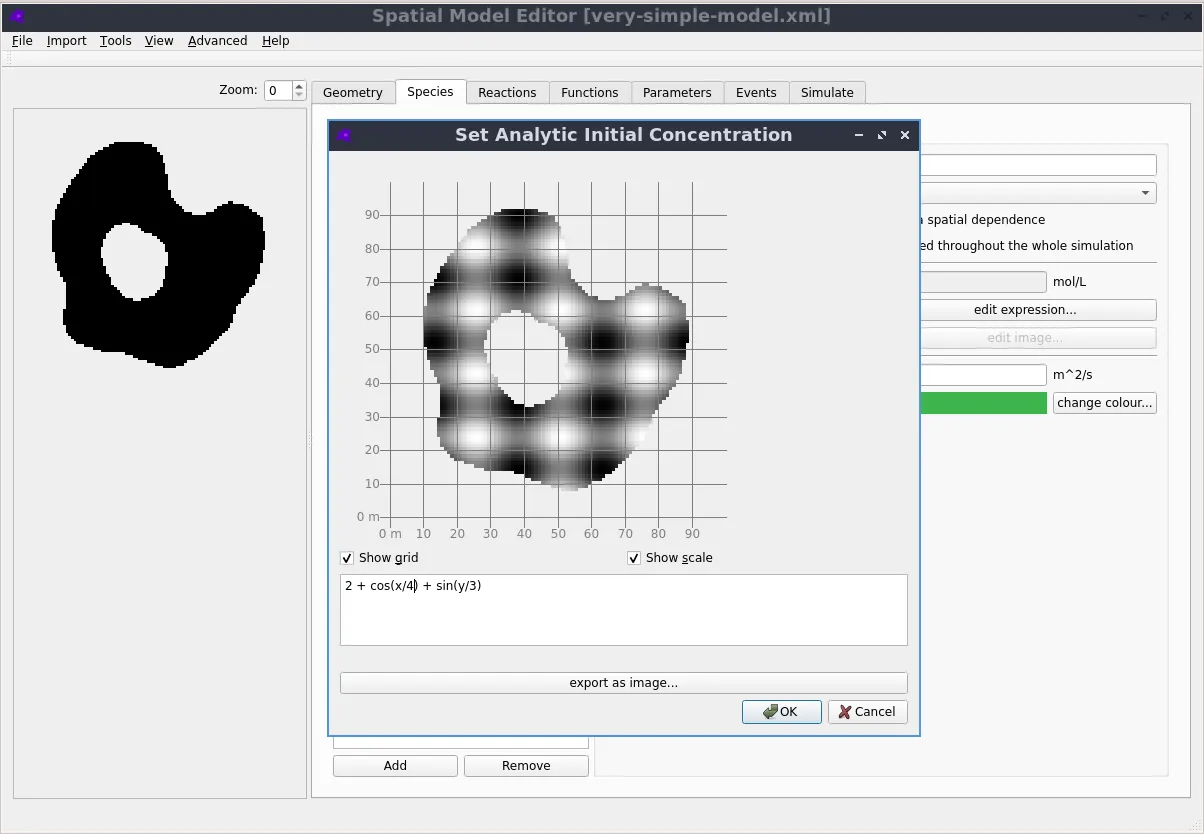Click the export as image... button
The image size is (1204, 834).
624,683
